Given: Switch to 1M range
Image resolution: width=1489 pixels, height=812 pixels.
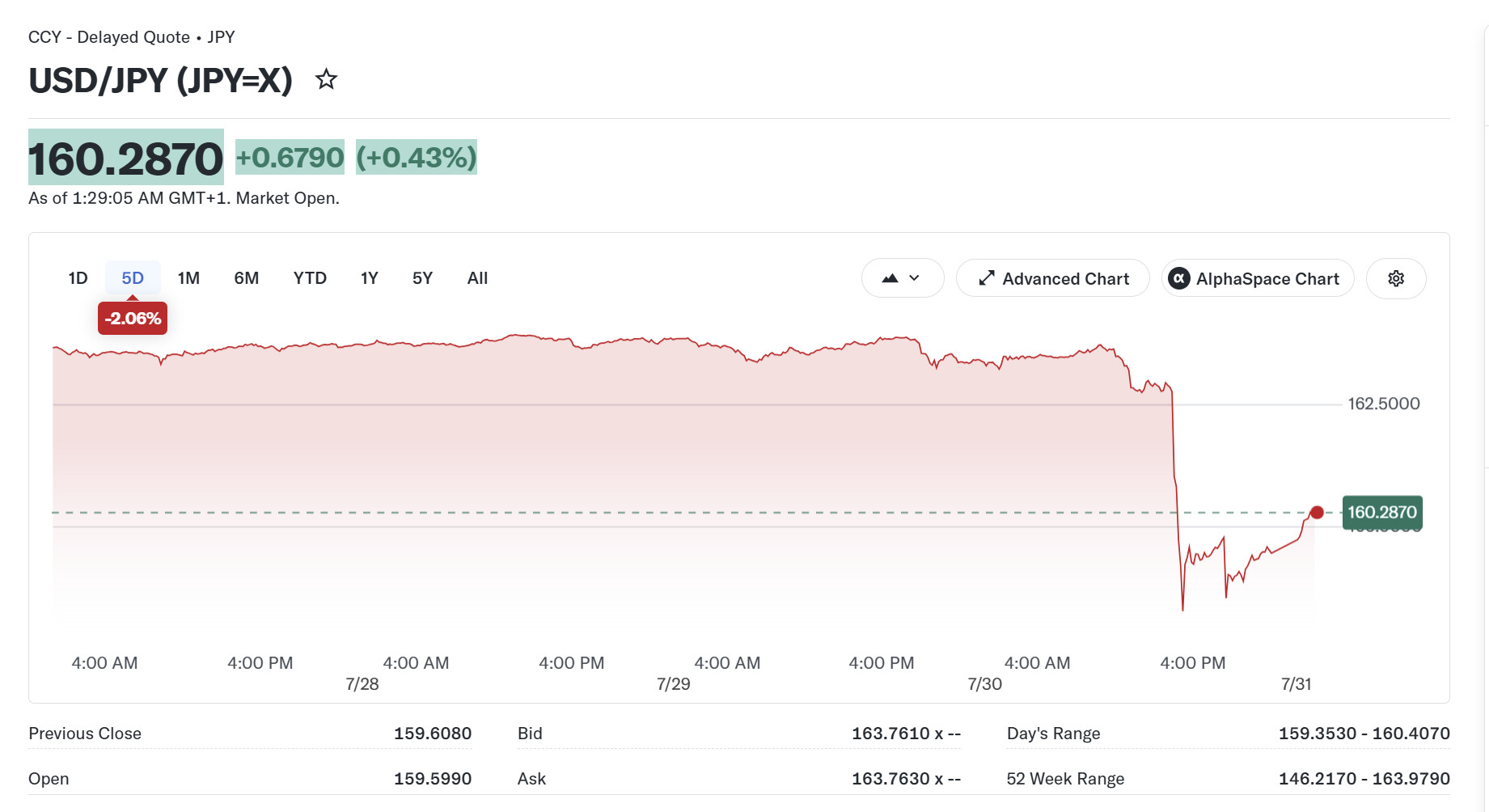Looking at the screenshot, I should [x=188, y=278].
